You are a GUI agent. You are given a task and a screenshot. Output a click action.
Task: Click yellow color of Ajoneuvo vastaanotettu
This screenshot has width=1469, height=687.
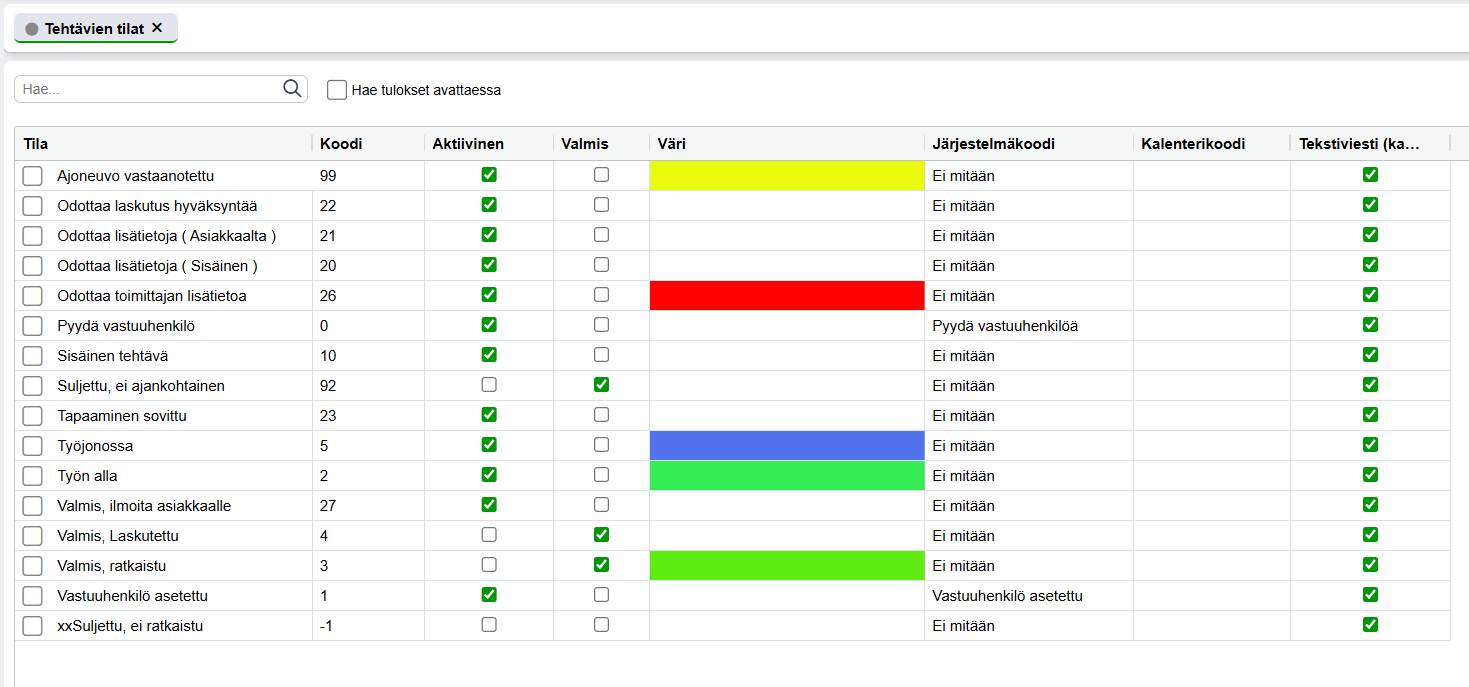[787, 176]
